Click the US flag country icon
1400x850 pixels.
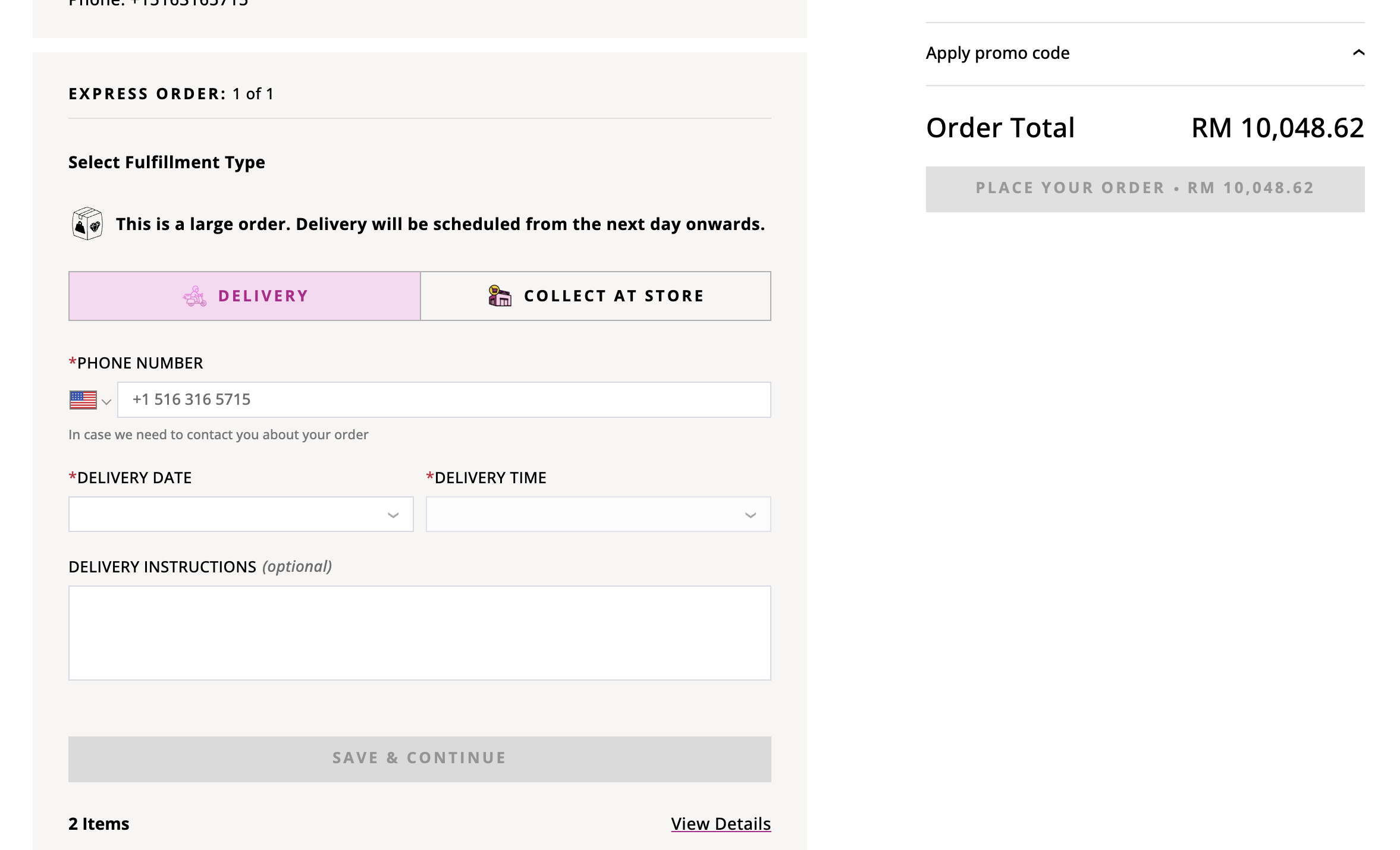pyautogui.click(x=83, y=400)
